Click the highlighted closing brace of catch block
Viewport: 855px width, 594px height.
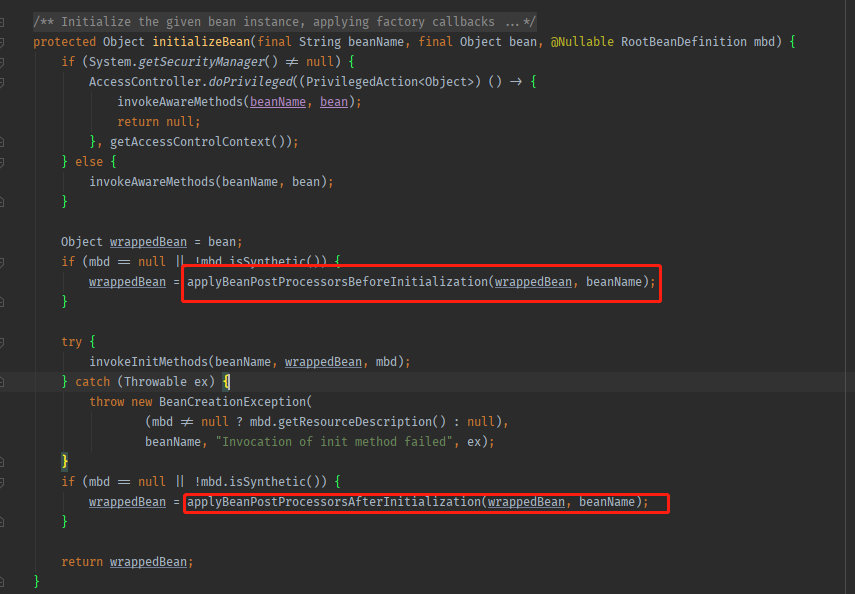[x=64, y=462]
